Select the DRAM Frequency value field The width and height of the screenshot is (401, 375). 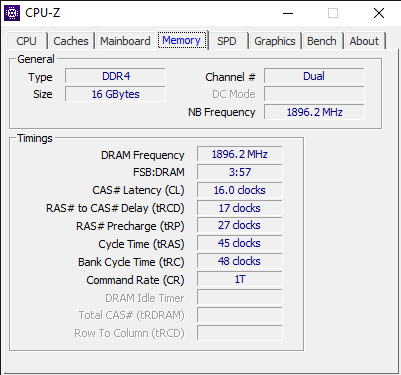click(239, 154)
